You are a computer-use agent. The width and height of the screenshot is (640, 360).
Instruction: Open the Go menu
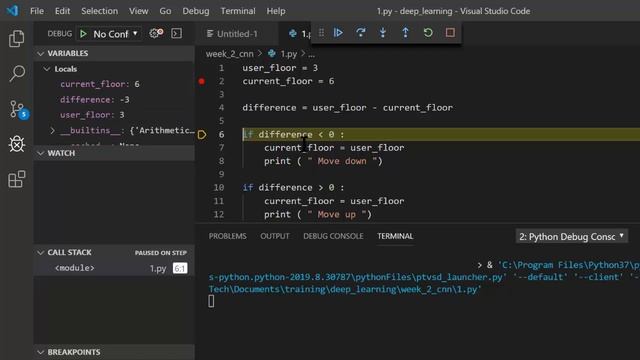[165, 11]
